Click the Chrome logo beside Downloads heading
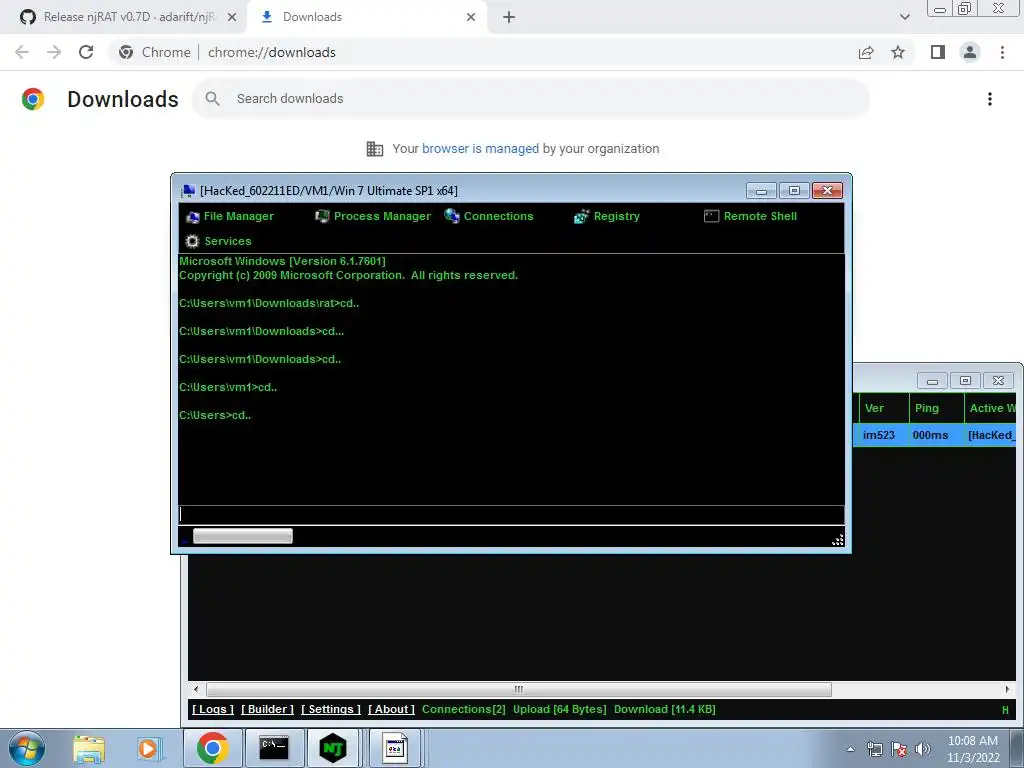The width and height of the screenshot is (1024, 768). point(33,99)
